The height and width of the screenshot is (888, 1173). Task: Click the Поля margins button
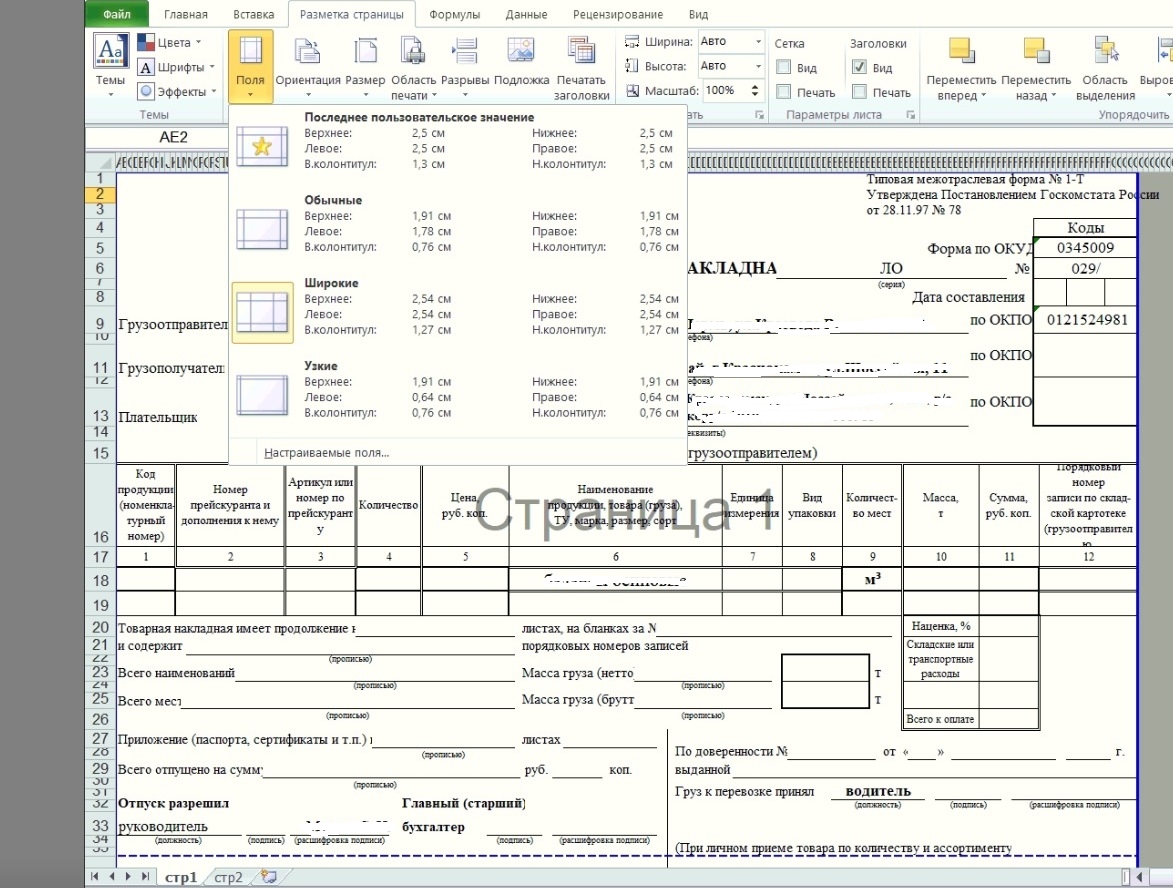pyautogui.click(x=250, y=66)
